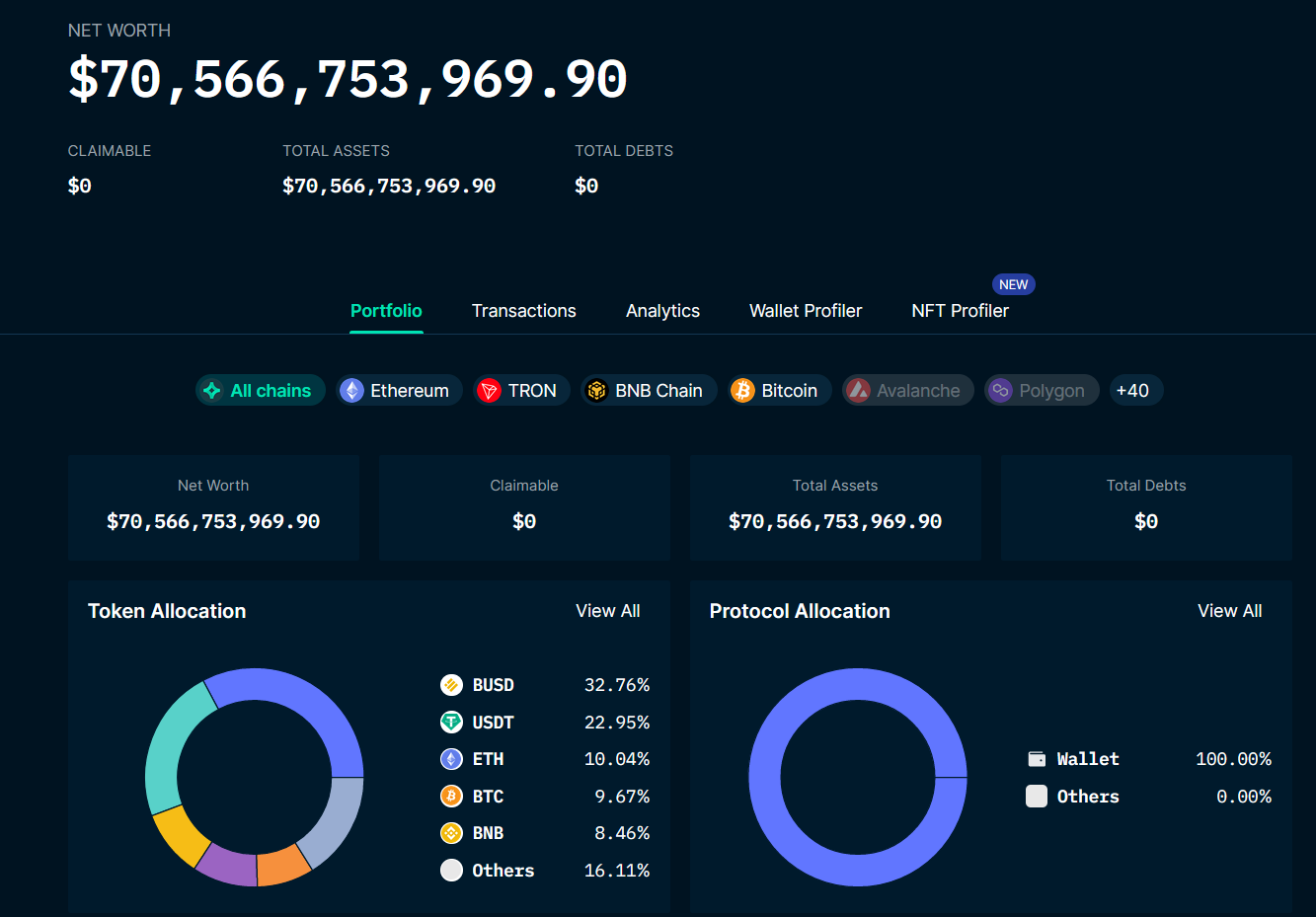
Task: Go to Wallet Profiler
Action: click(x=806, y=311)
